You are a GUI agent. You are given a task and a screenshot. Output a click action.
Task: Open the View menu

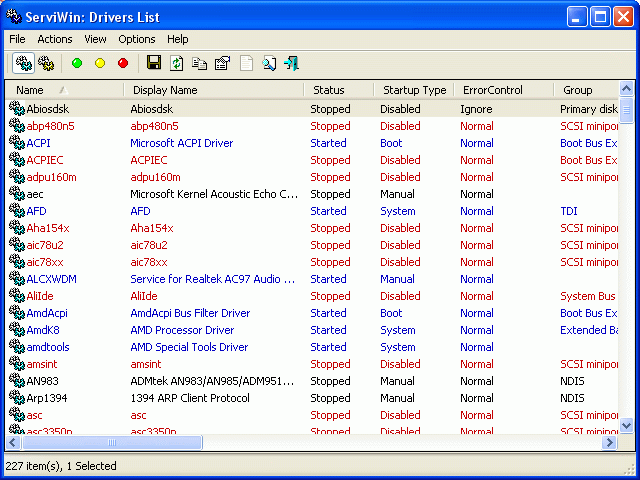(x=95, y=39)
